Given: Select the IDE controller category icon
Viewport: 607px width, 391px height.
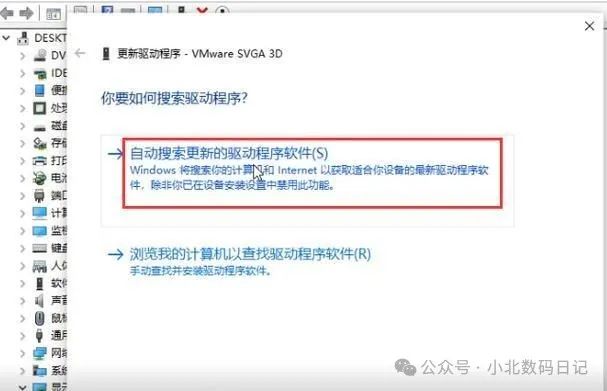Looking at the screenshot, I should tap(39, 73).
